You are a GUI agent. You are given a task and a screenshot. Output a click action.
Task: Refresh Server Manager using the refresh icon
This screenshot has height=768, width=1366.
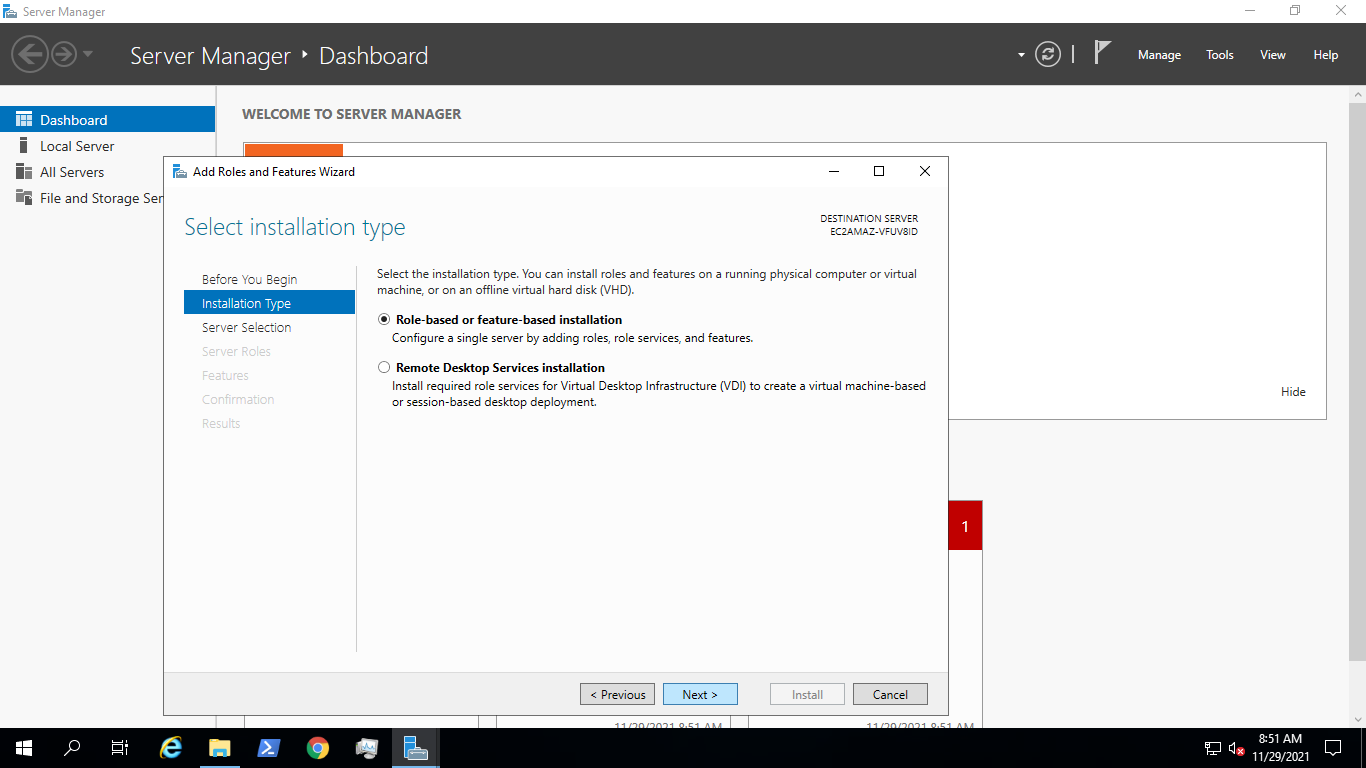click(1047, 54)
